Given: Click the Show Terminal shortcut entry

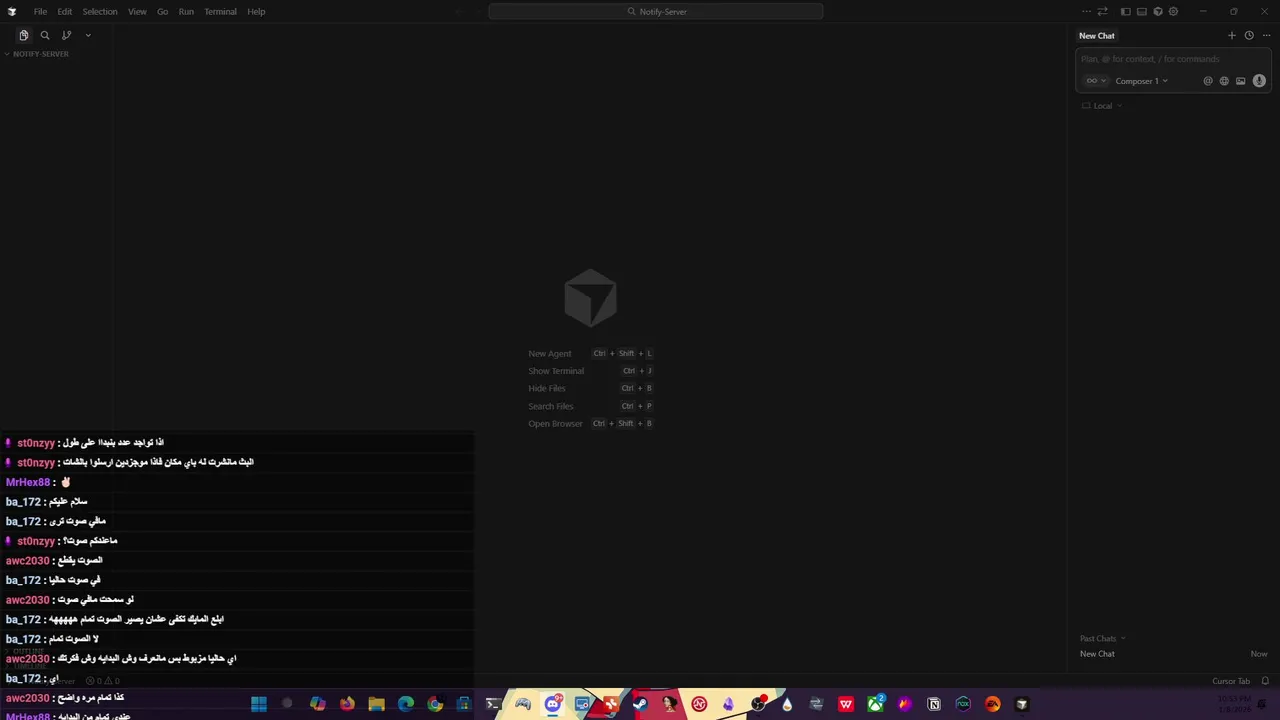Looking at the screenshot, I should 590,371.
